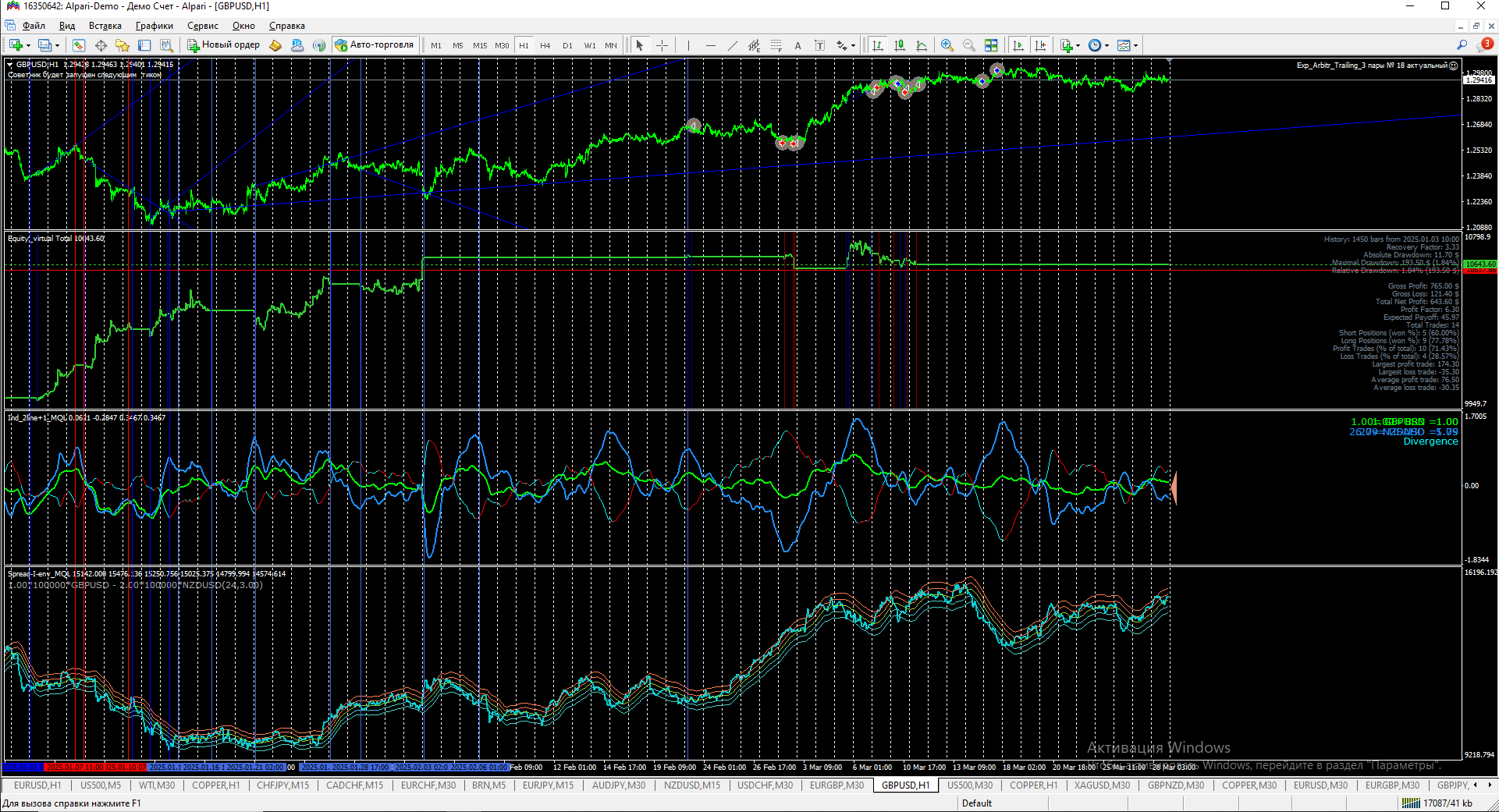Expand the Periods dropdown arrow
Image resolution: width=1499 pixels, height=812 pixels.
1106,45
